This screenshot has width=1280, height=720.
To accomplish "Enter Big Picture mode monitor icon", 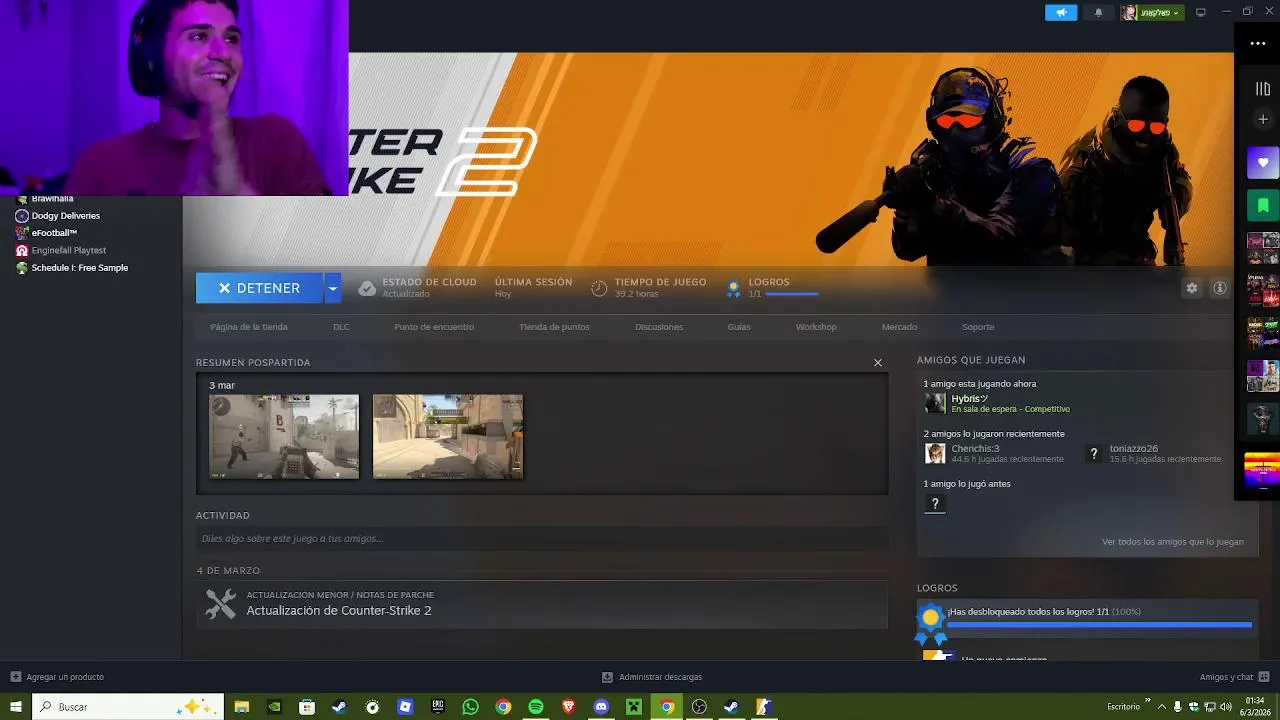I will (x=1201, y=12).
